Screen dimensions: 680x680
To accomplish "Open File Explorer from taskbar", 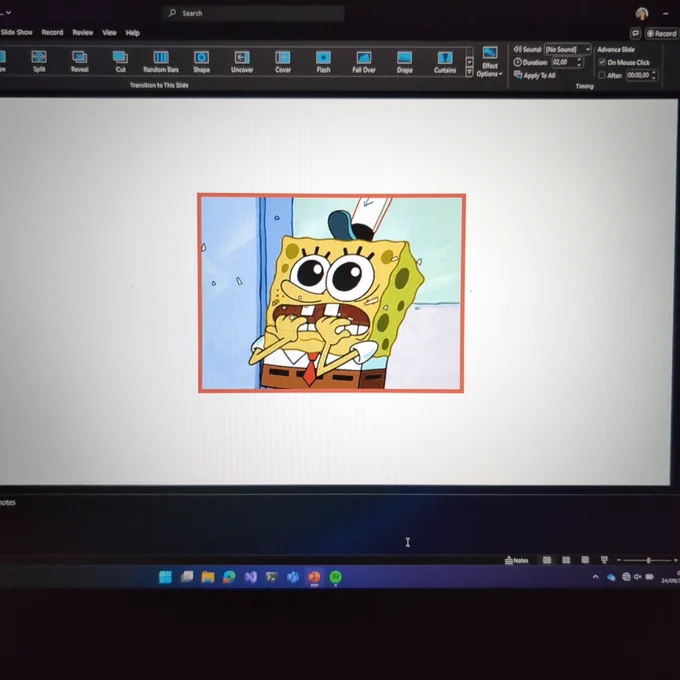I will (208, 577).
